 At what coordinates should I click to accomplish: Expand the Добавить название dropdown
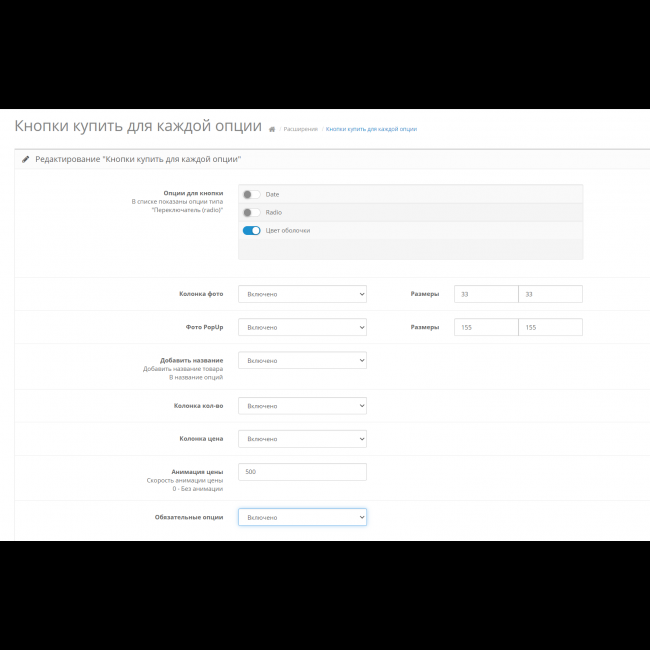click(302, 360)
